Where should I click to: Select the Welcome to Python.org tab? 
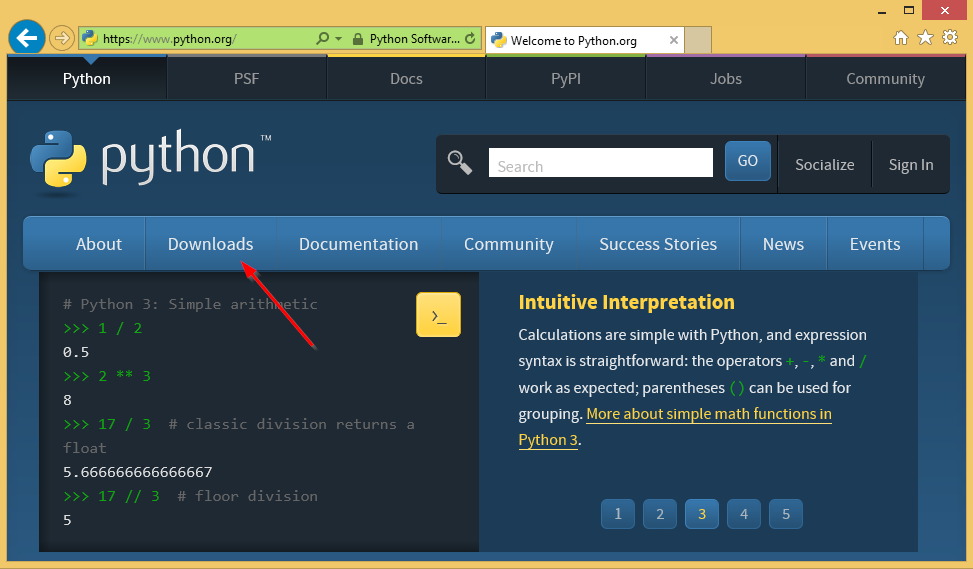585,41
